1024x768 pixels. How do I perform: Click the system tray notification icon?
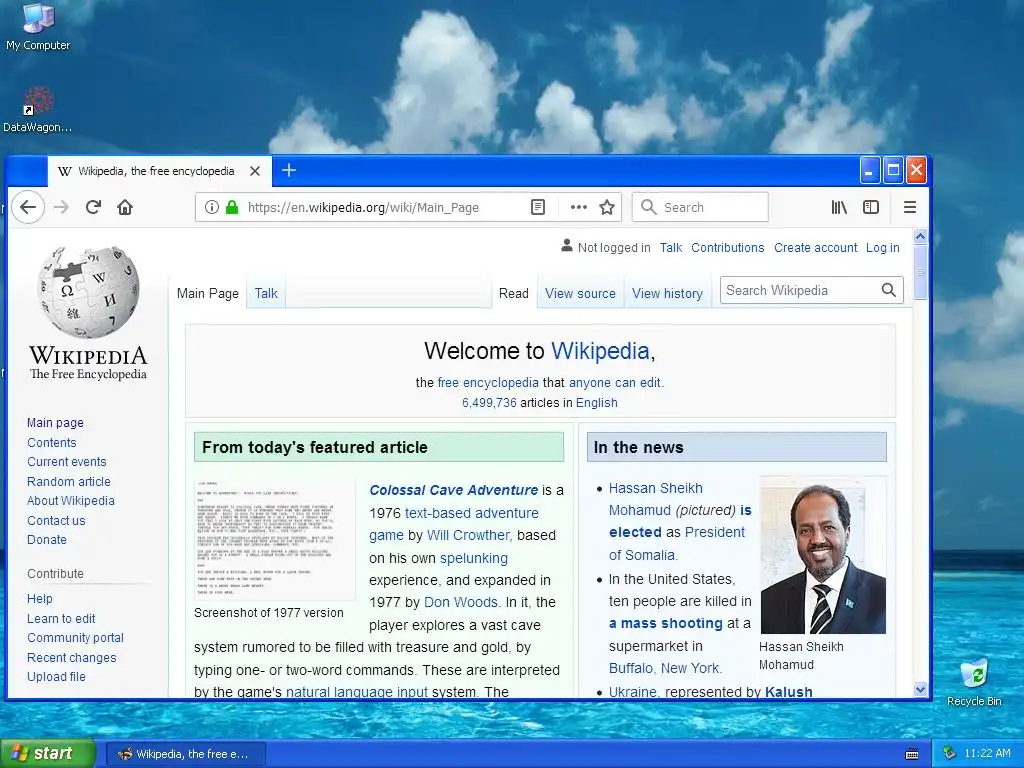pos(950,753)
